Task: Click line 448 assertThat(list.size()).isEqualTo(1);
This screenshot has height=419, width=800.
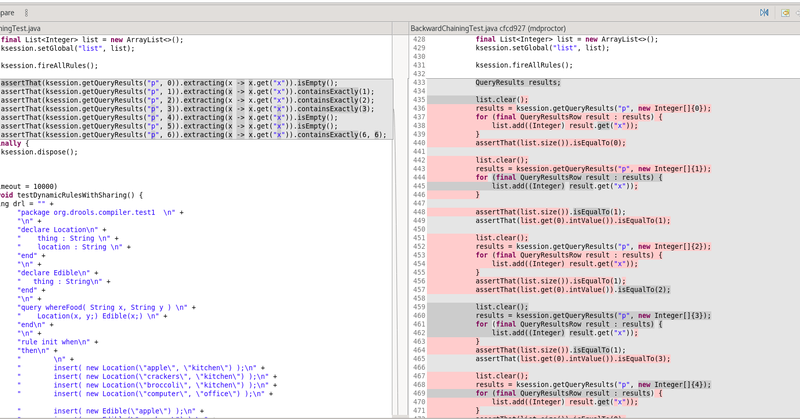Action: (551, 212)
